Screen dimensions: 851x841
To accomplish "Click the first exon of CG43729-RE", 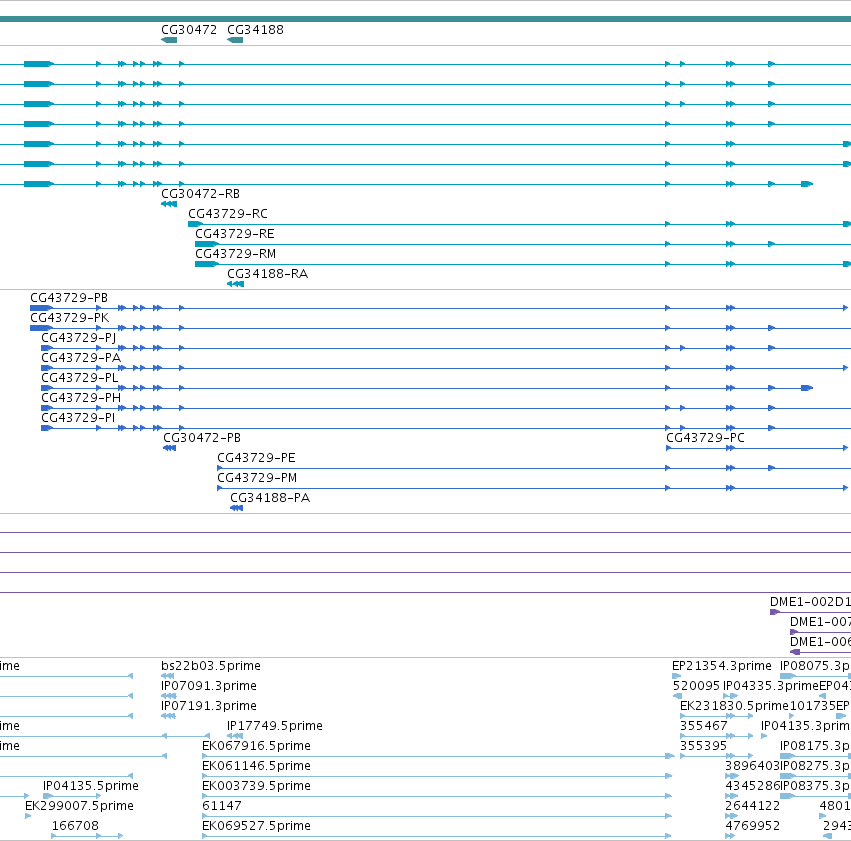I will click(206, 244).
